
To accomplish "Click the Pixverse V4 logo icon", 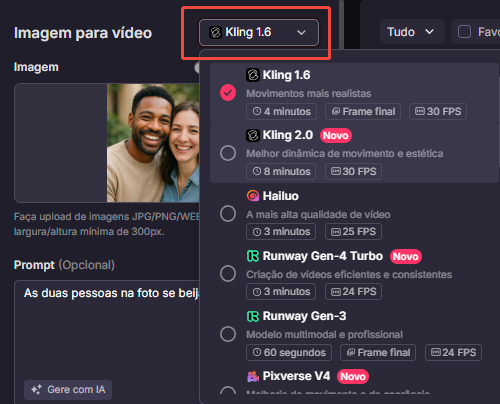I will [x=253, y=376].
